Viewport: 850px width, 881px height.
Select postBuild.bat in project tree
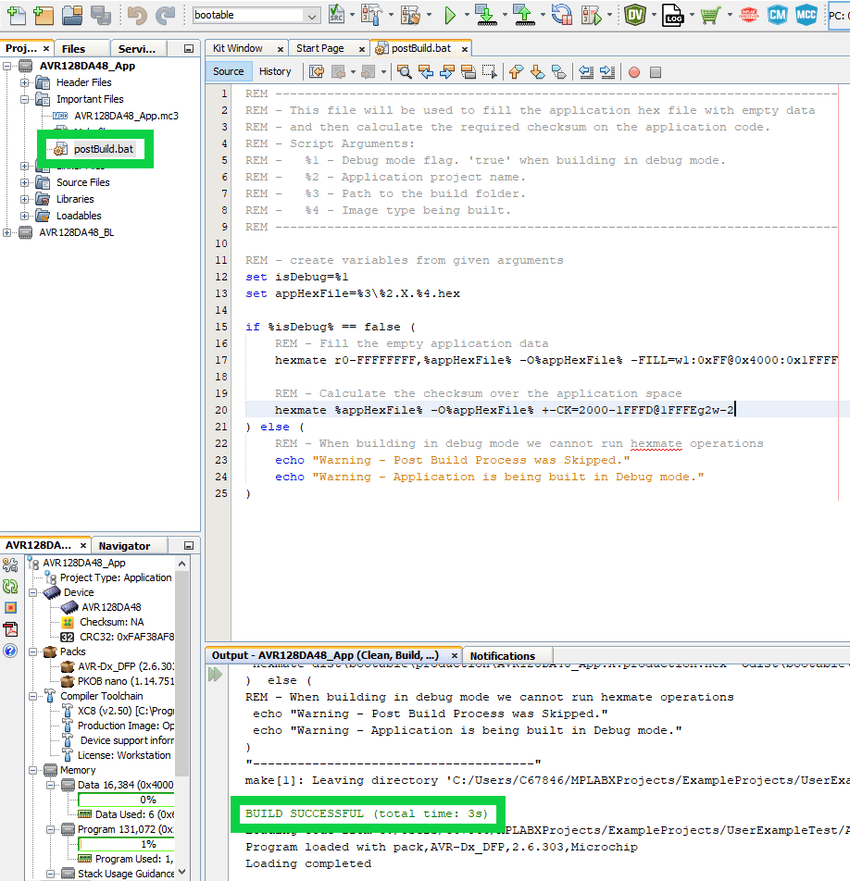[x=103, y=149]
